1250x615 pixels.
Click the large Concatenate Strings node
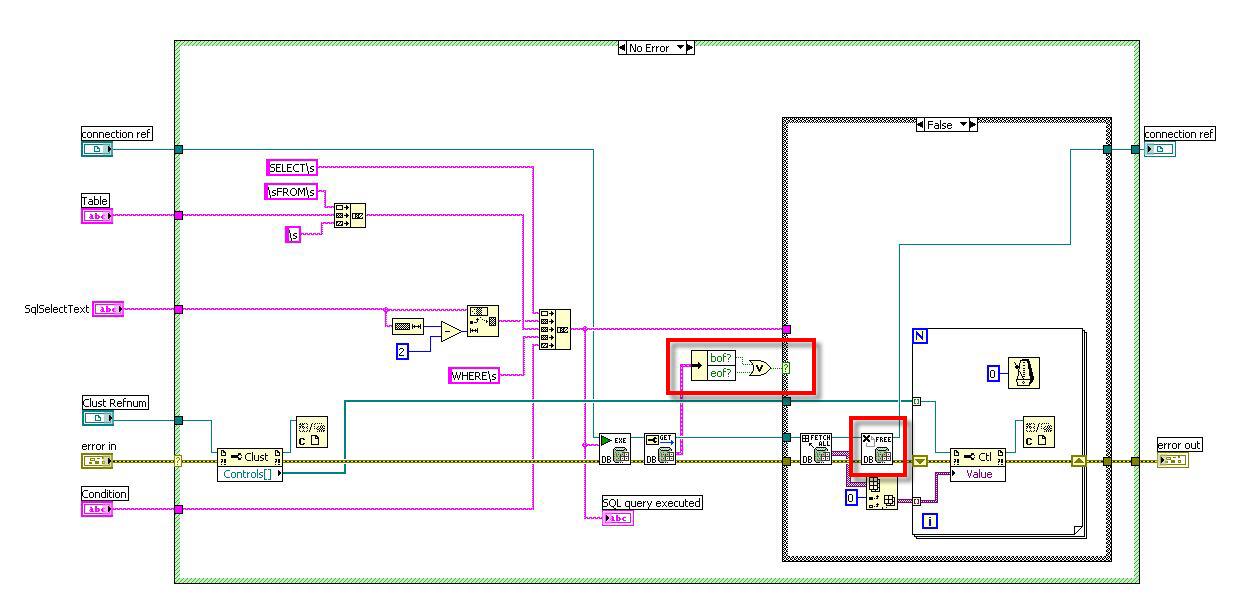554,329
